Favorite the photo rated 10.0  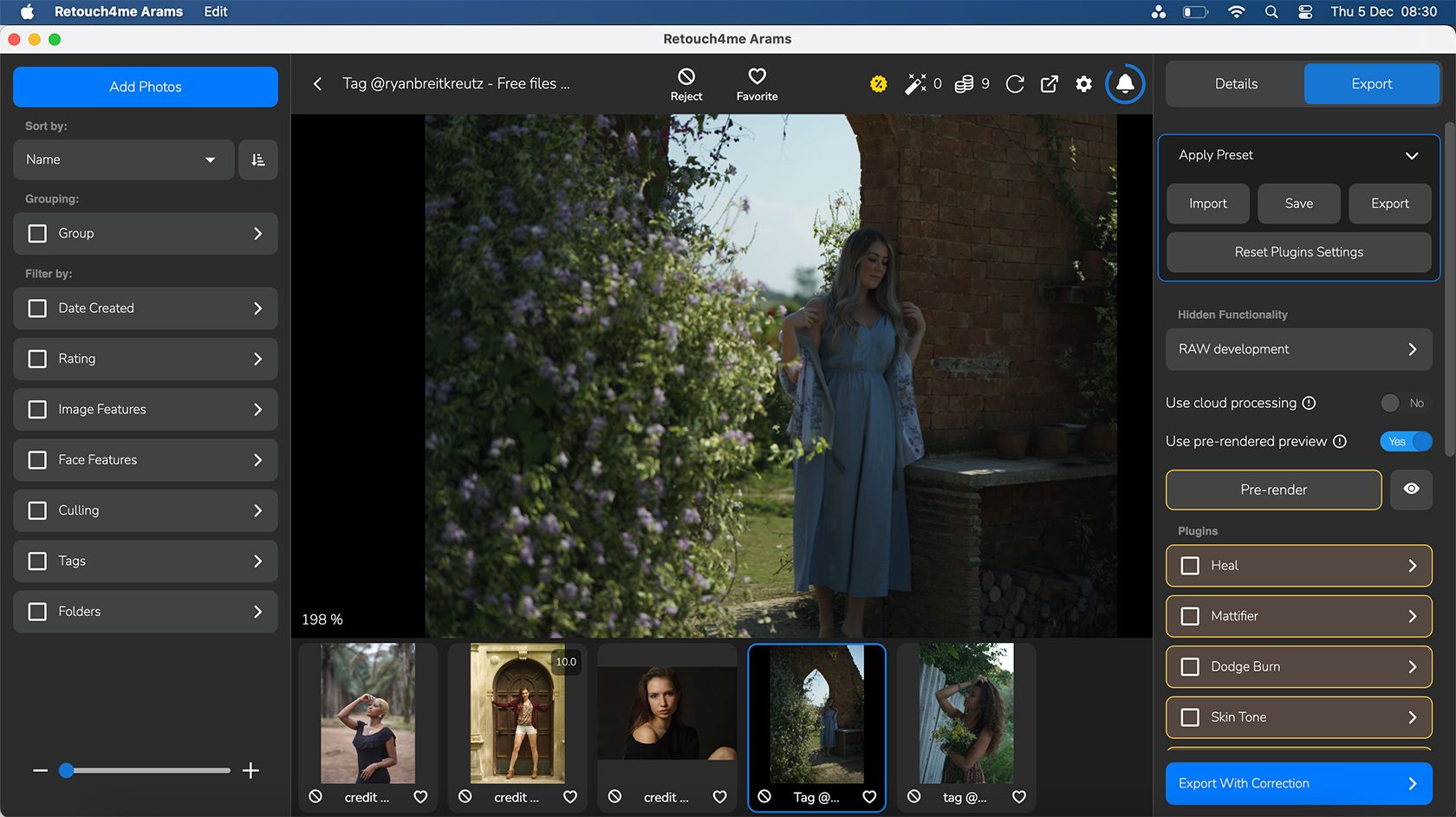(570, 796)
